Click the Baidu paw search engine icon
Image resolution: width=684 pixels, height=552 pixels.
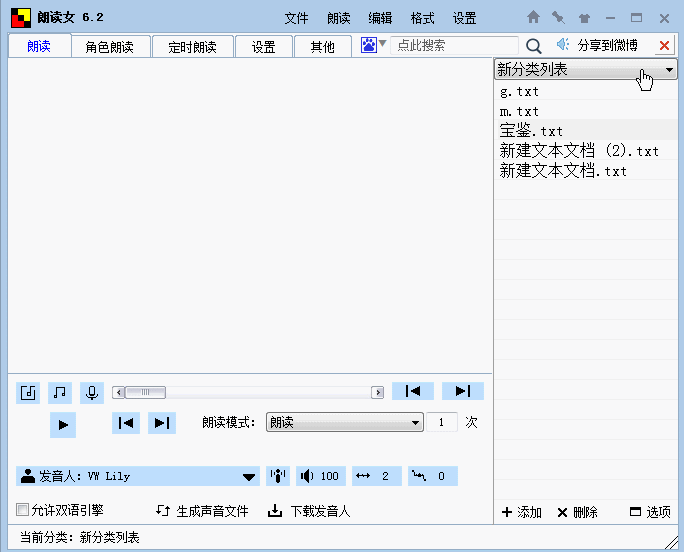369,45
